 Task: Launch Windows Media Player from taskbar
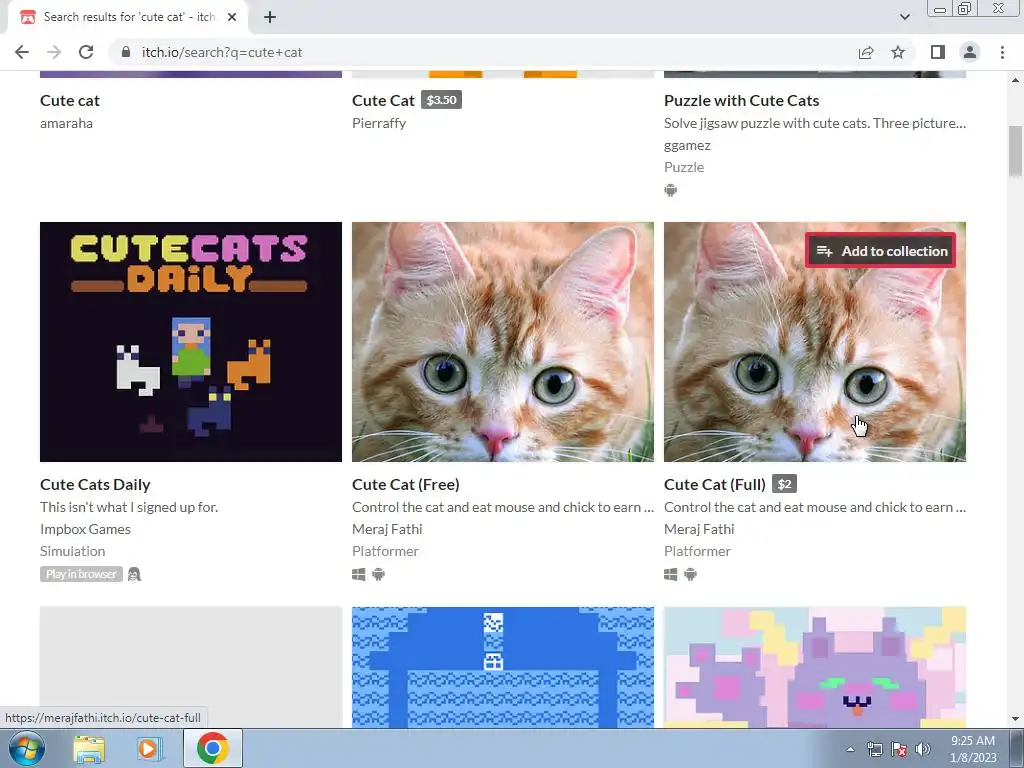(x=148, y=748)
